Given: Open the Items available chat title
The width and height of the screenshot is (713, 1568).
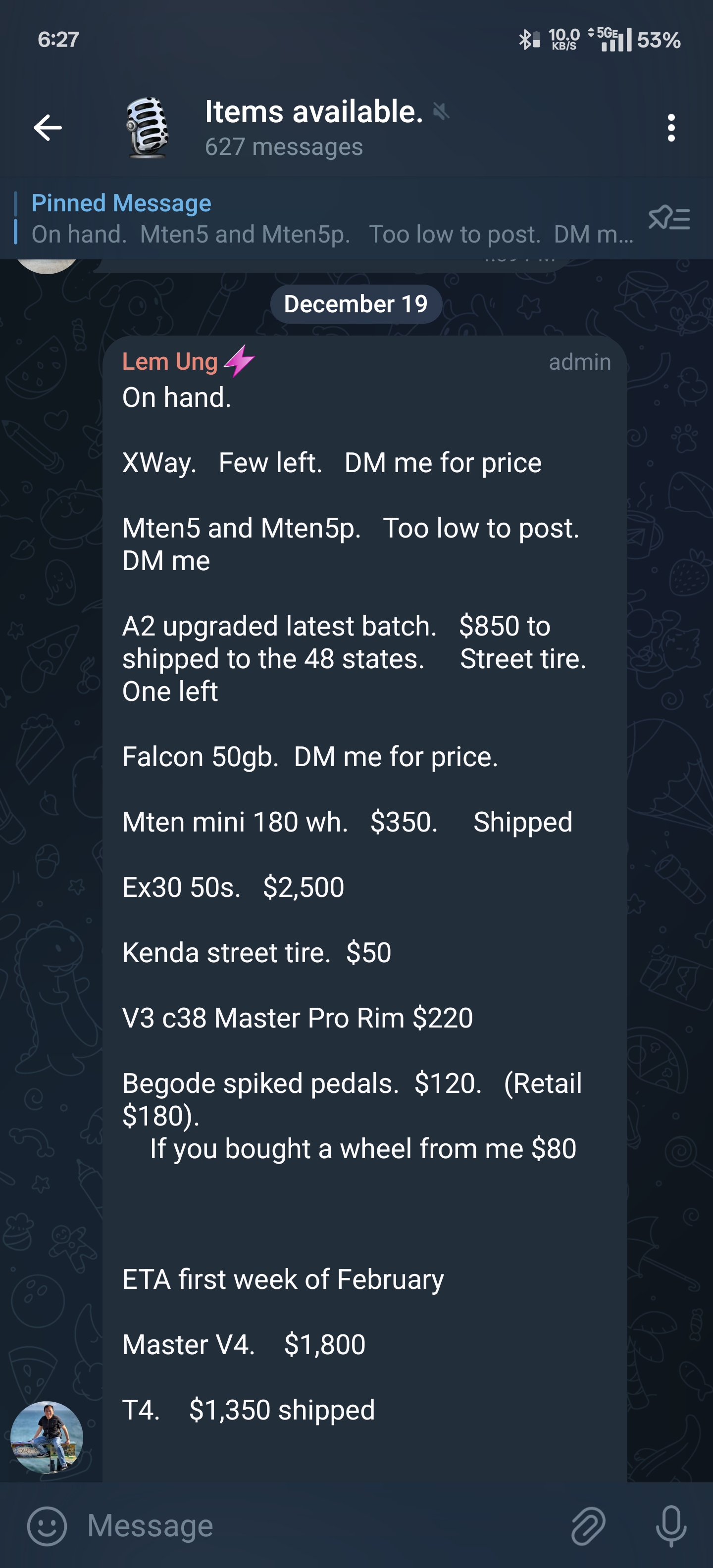Looking at the screenshot, I should (x=313, y=112).
